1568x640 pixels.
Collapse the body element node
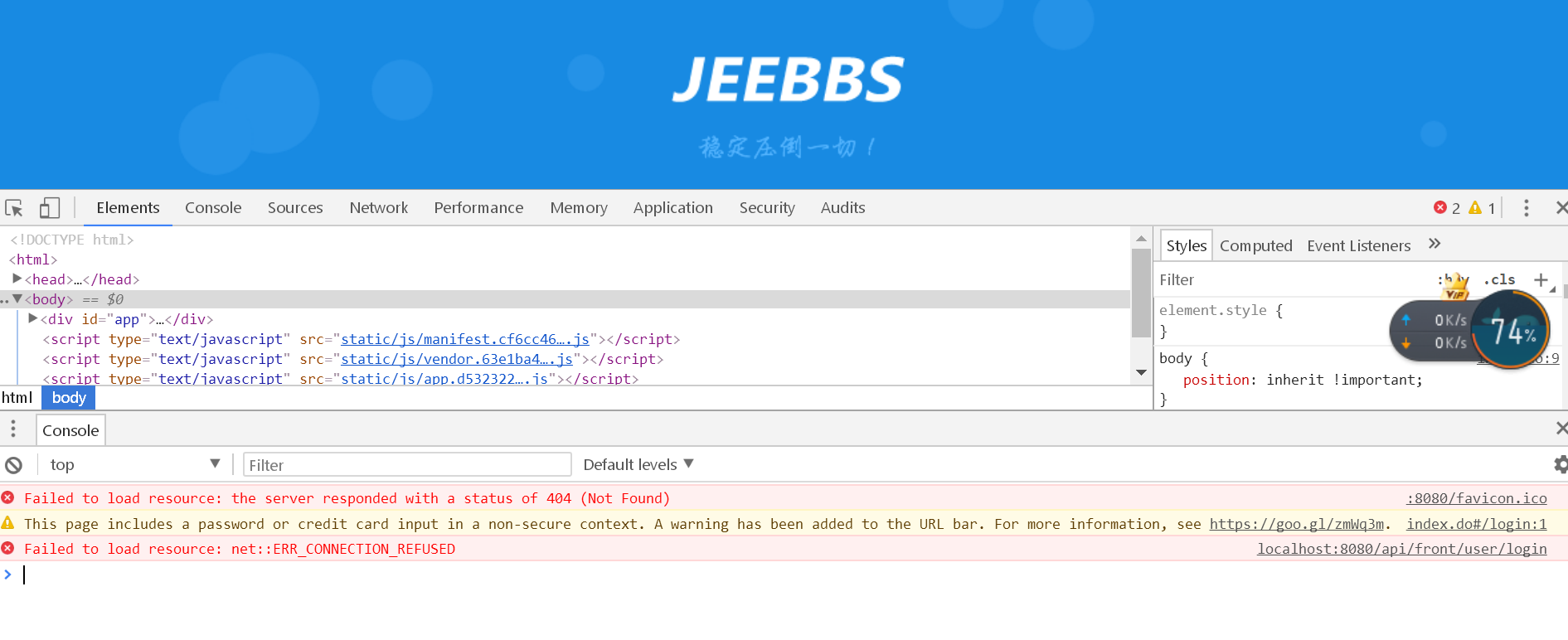(x=17, y=298)
